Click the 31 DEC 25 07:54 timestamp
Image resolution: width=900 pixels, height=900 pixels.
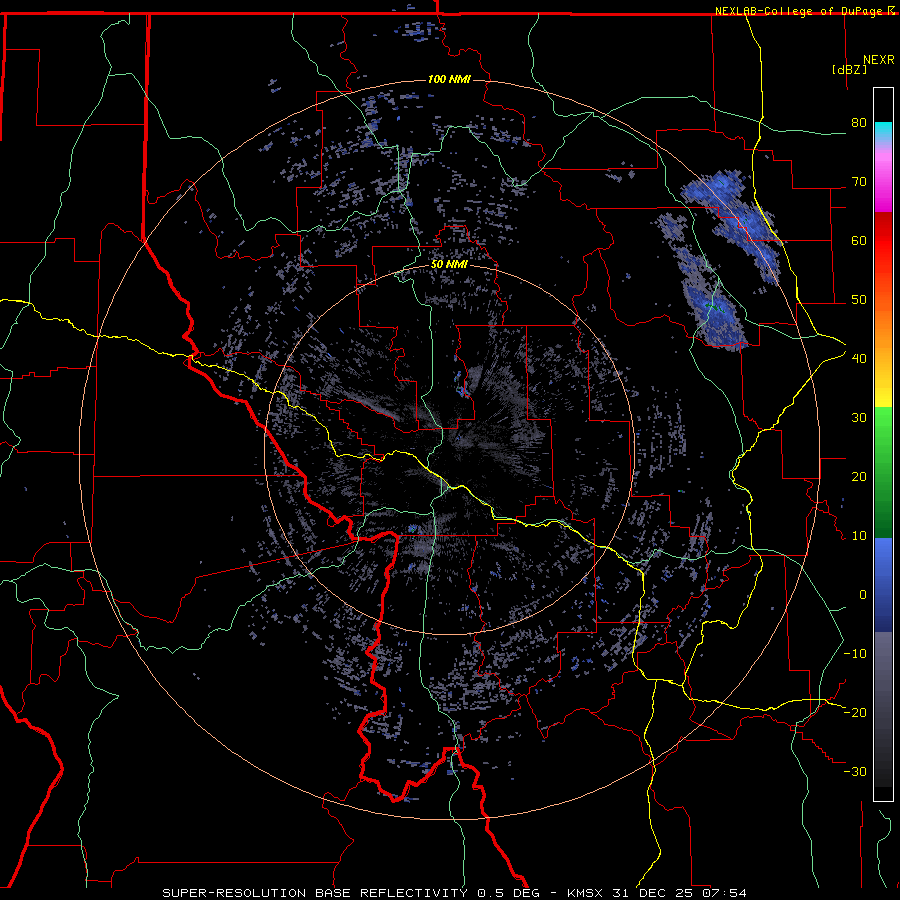click(682, 893)
